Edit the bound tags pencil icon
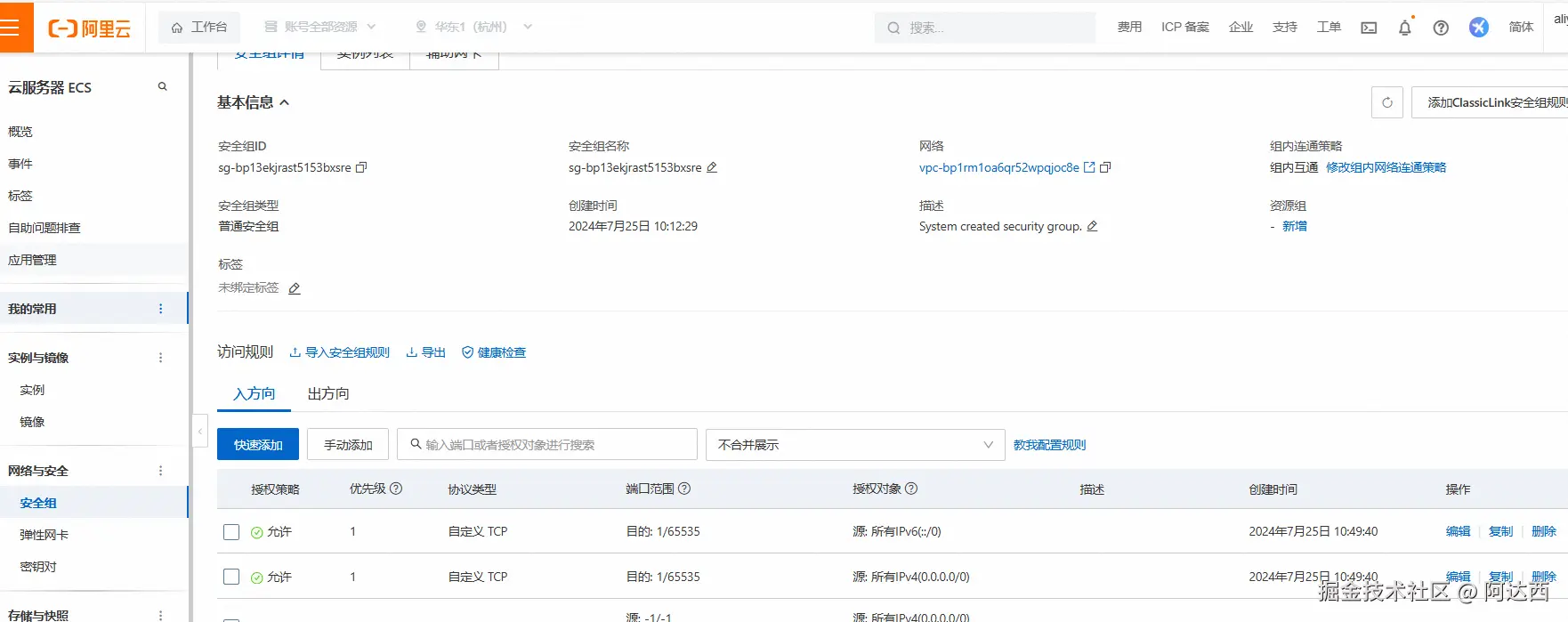Image resolution: width=1568 pixels, height=622 pixels. 295,288
